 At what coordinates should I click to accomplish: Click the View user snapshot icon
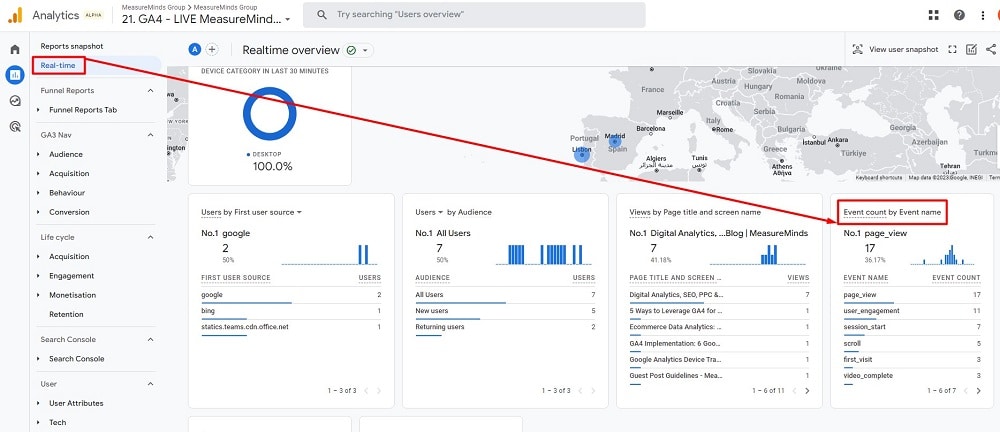coord(858,49)
